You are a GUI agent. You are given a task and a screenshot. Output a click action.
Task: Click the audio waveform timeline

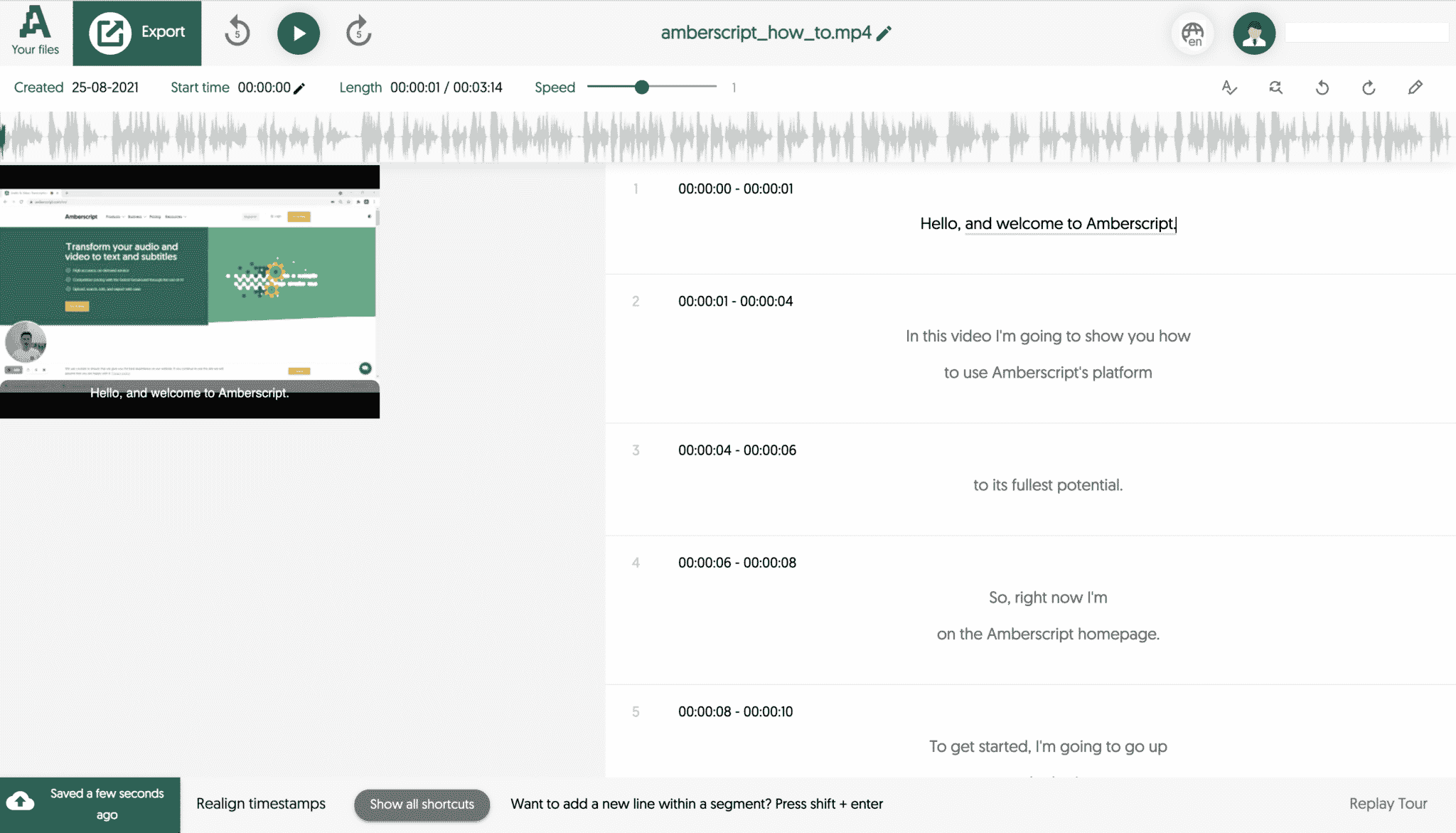728,137
